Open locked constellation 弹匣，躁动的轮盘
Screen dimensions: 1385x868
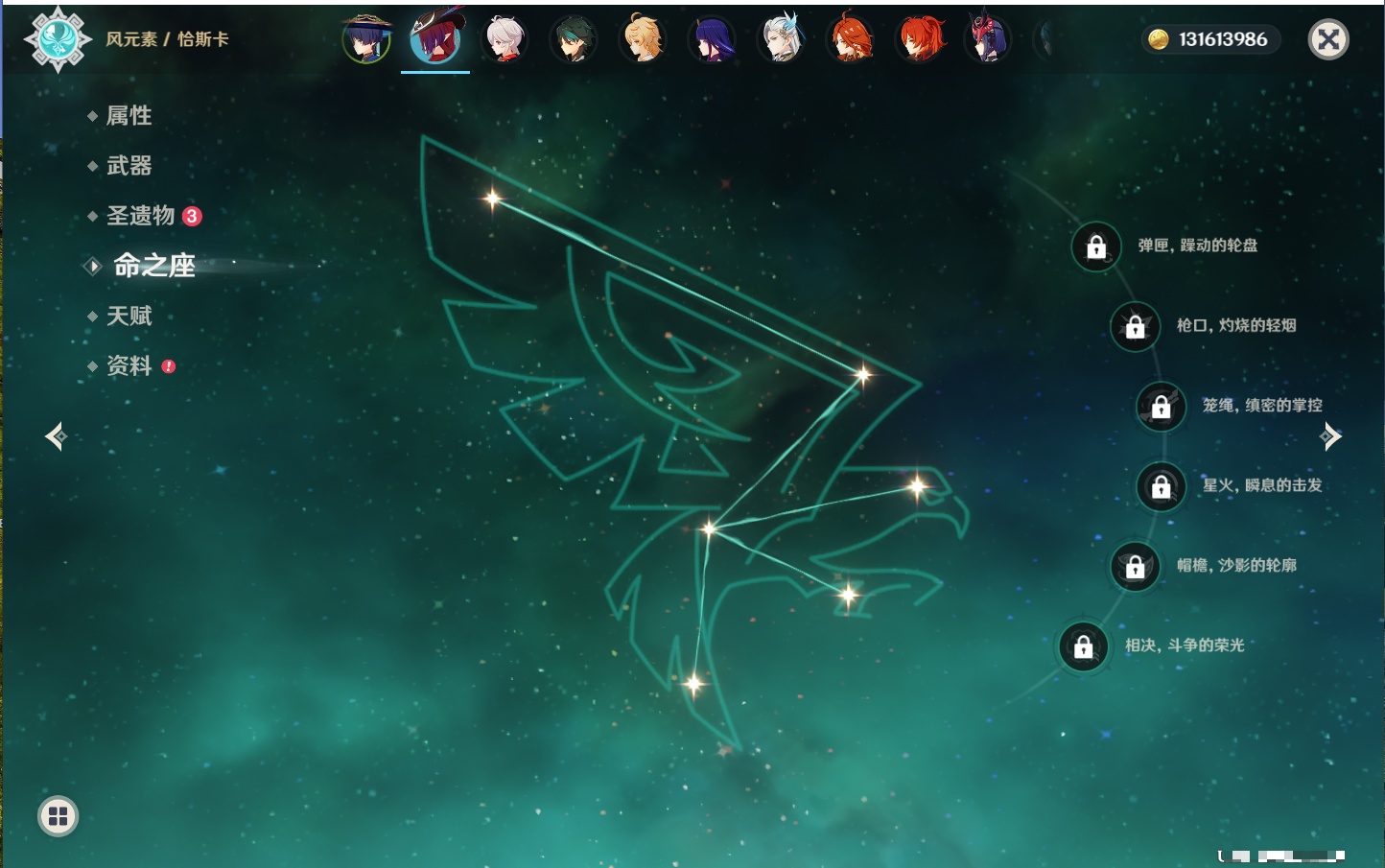(x=1095, y=246)
